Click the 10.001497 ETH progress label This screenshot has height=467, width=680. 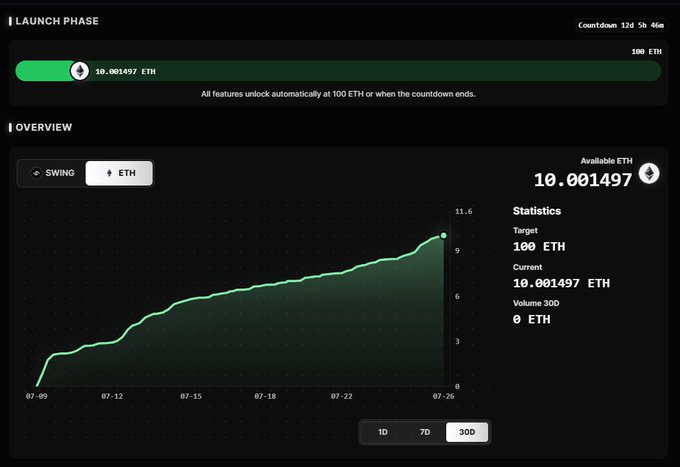coord(125,72)
